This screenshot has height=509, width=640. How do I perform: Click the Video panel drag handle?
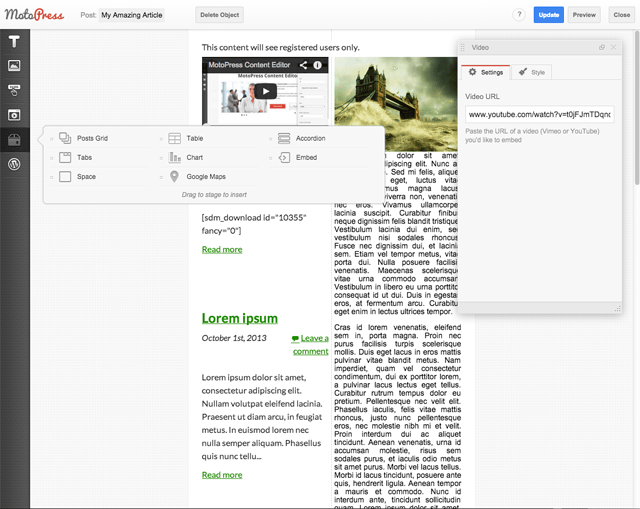coord(462,47)
